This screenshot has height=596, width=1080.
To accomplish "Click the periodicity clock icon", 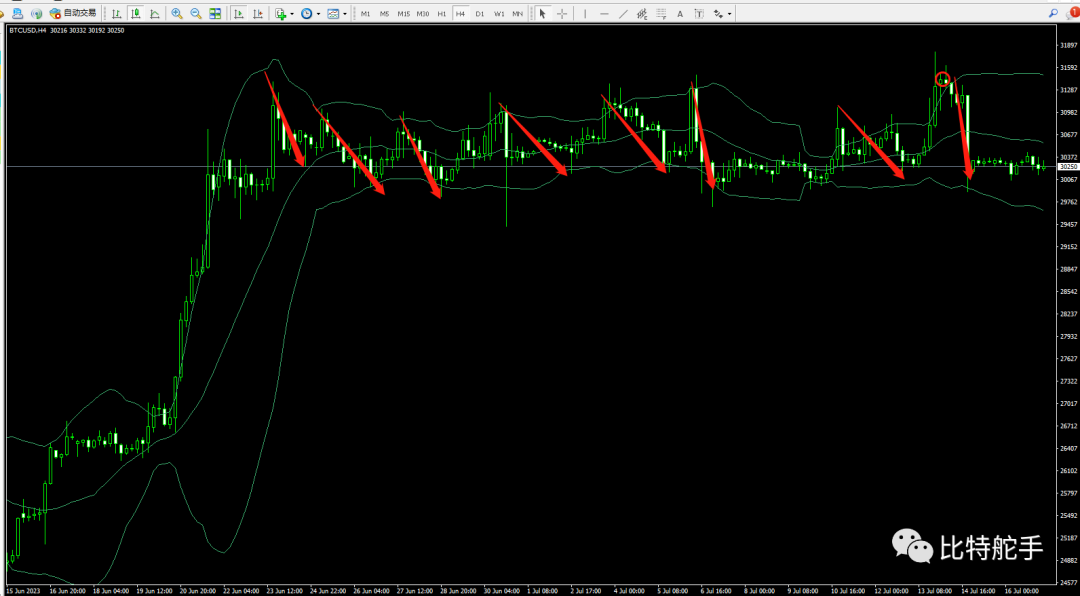I will [306, 13].
